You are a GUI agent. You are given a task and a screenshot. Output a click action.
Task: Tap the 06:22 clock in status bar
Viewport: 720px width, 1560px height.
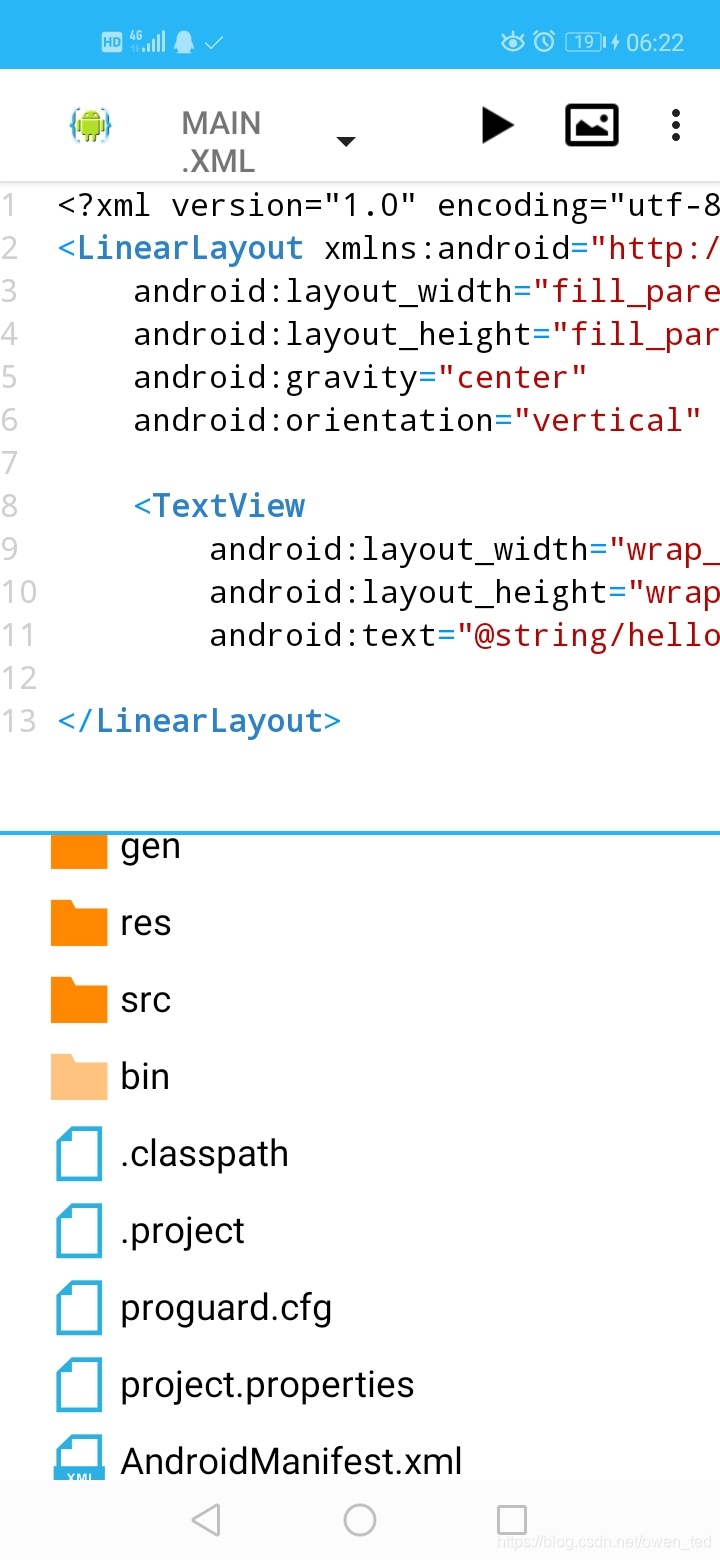click(655, 43)
